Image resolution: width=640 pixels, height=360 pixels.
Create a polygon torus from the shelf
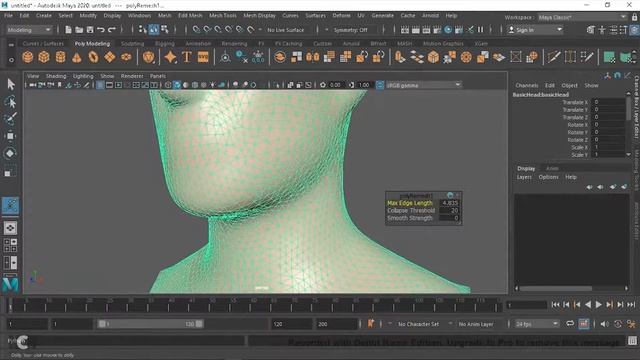pos(93,57)
